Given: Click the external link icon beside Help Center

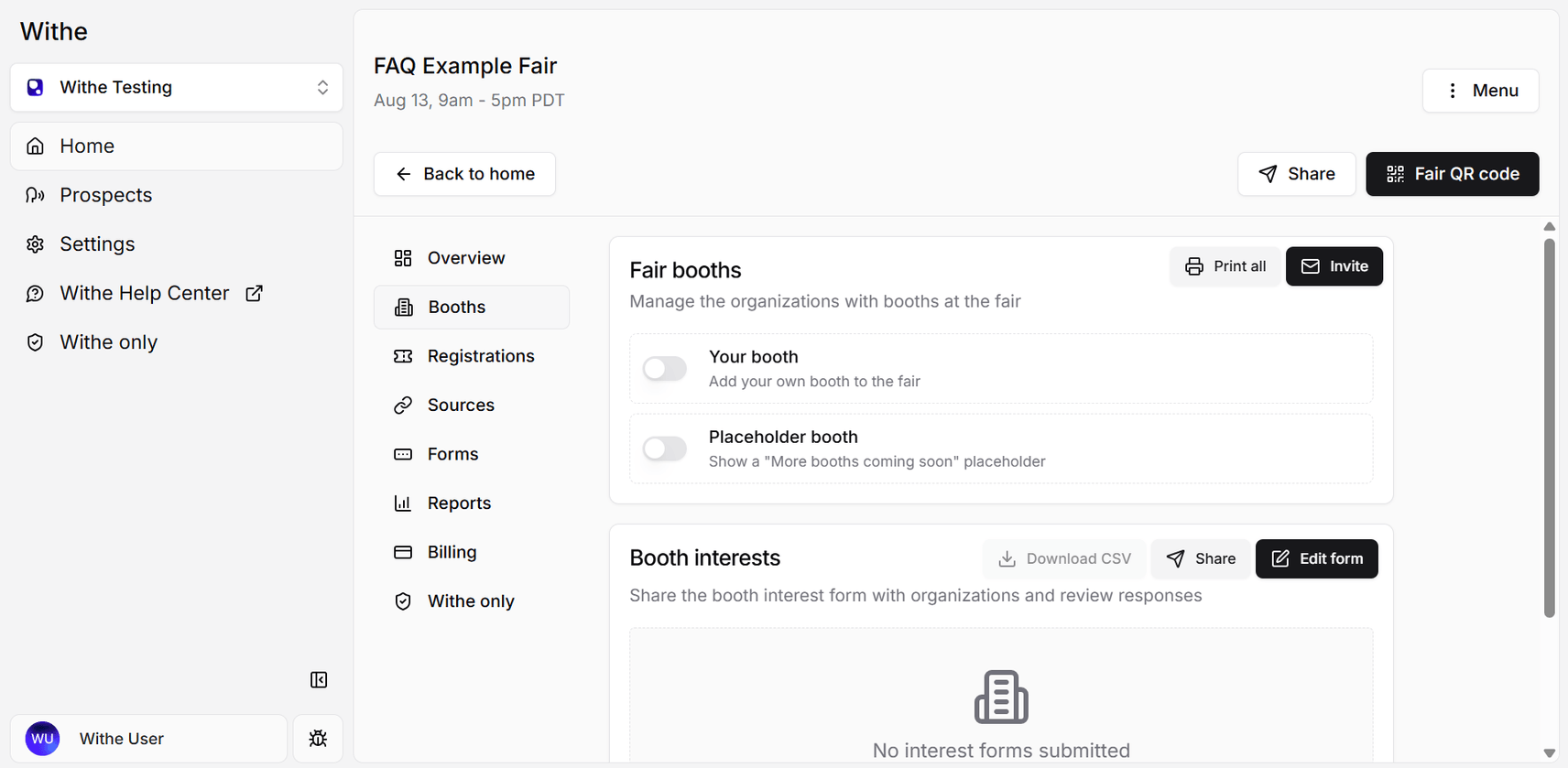Looking at the screenshot, I should (255, 293).
